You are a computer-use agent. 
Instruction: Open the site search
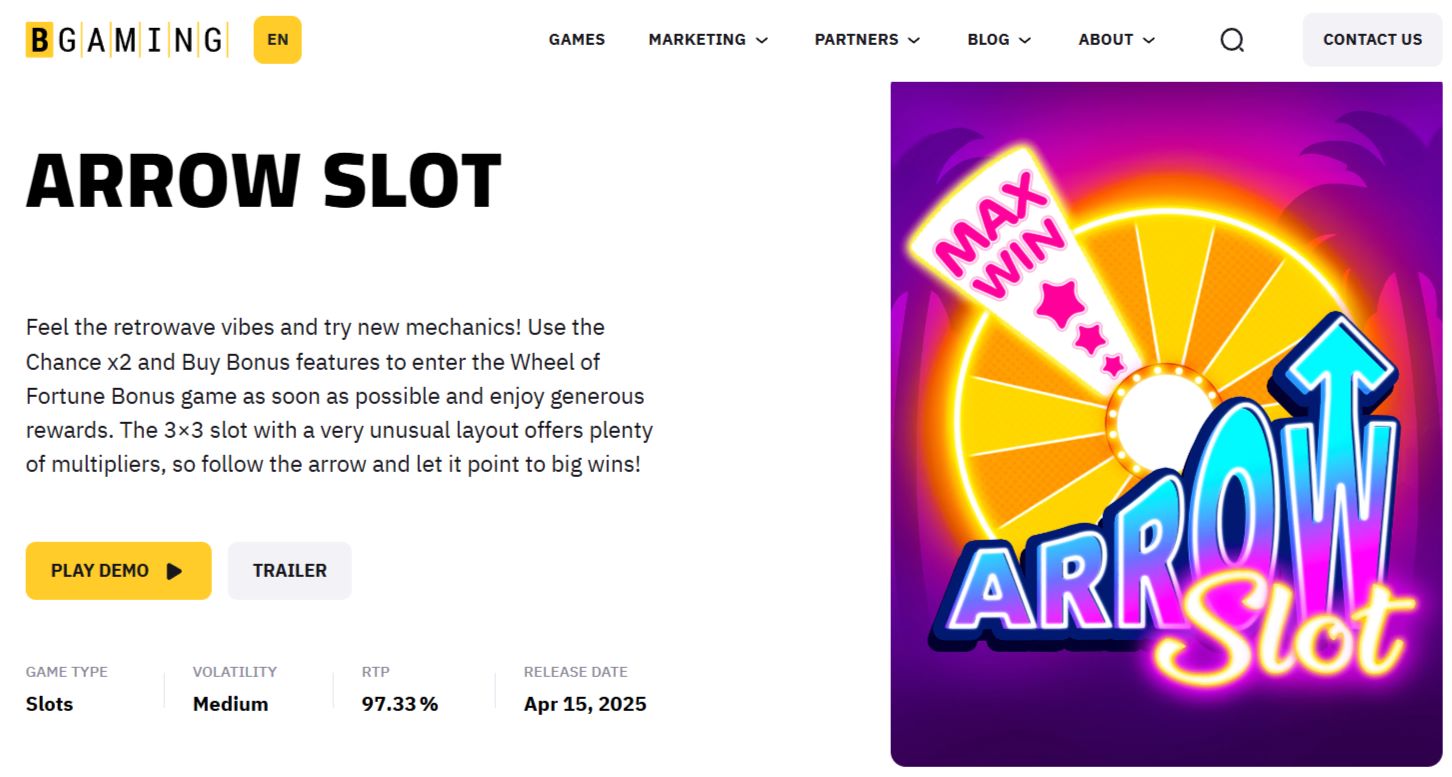point(1231,39)
